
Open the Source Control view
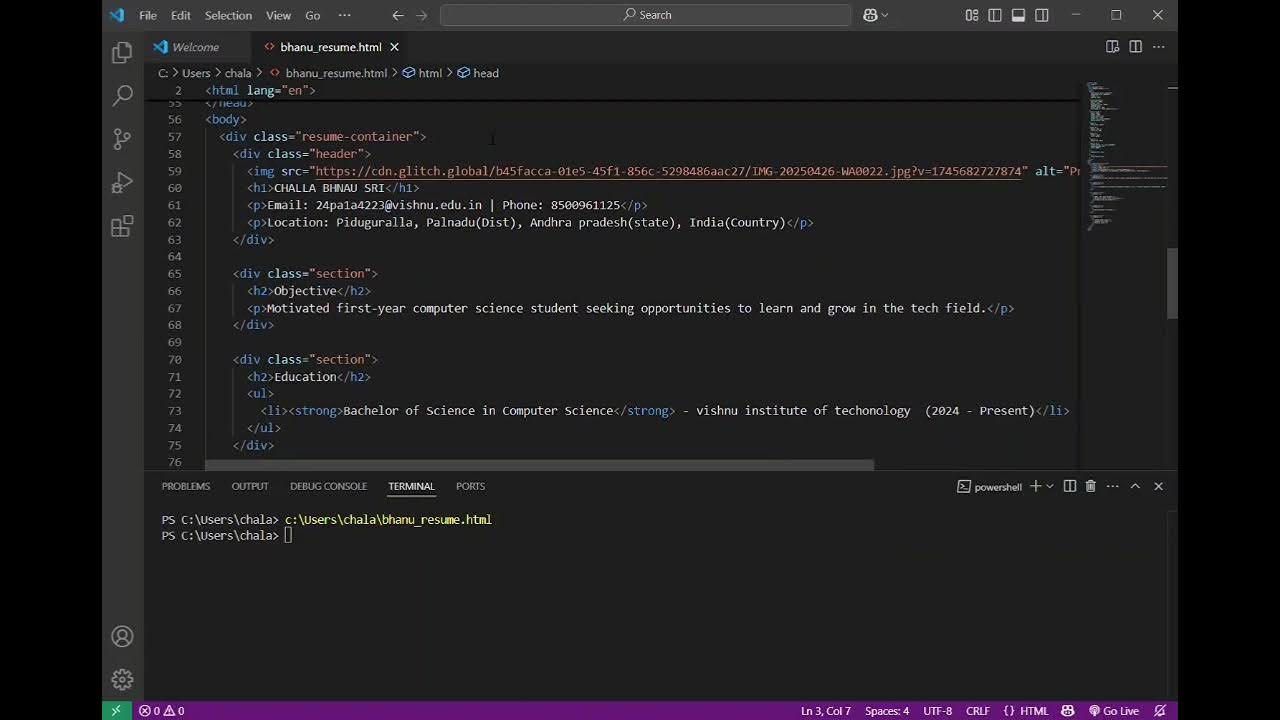point(122,139)
